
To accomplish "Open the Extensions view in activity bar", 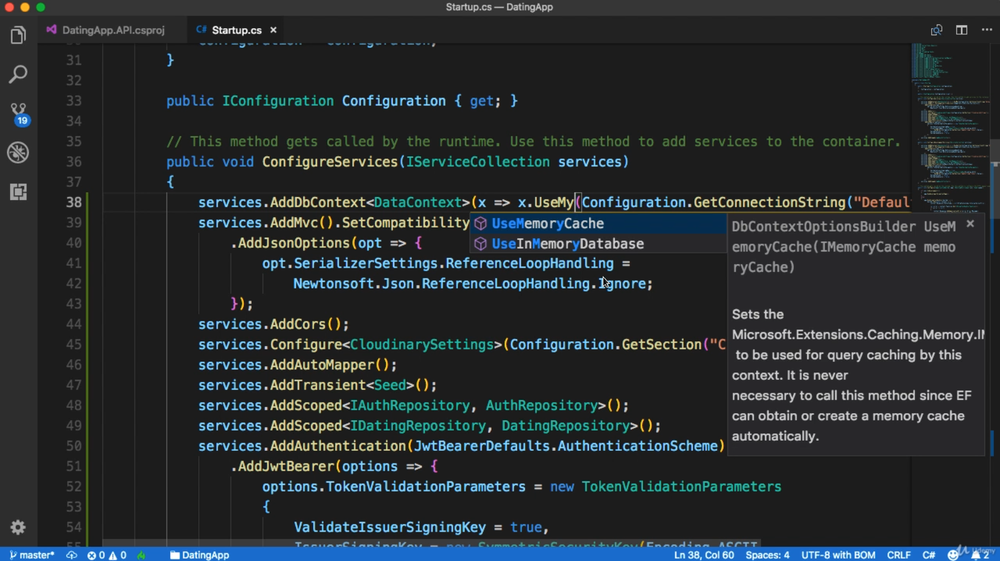I will [18, 191].
